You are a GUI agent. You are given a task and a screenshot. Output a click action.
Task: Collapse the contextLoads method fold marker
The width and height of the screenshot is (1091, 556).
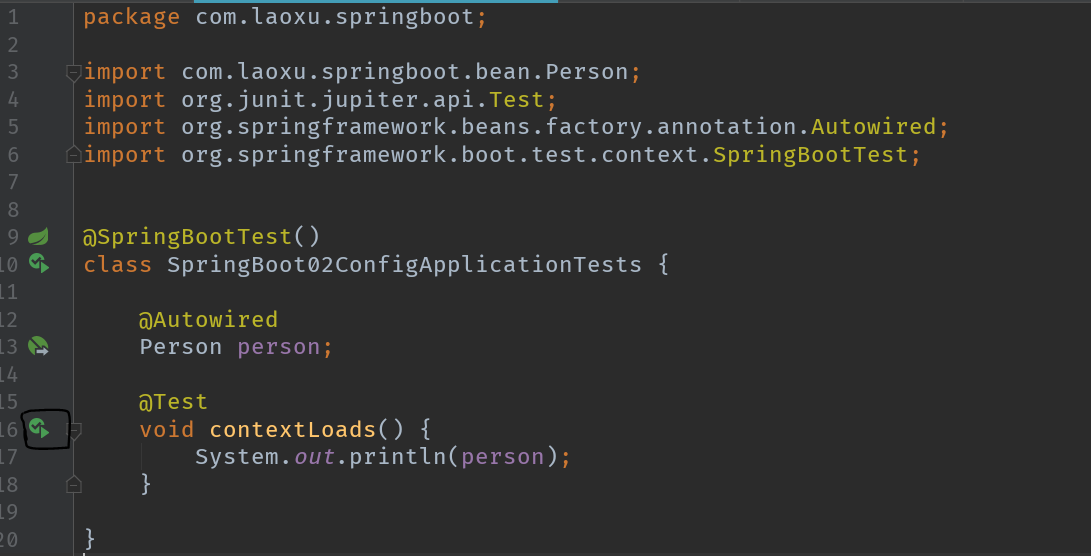pos(74,431)
